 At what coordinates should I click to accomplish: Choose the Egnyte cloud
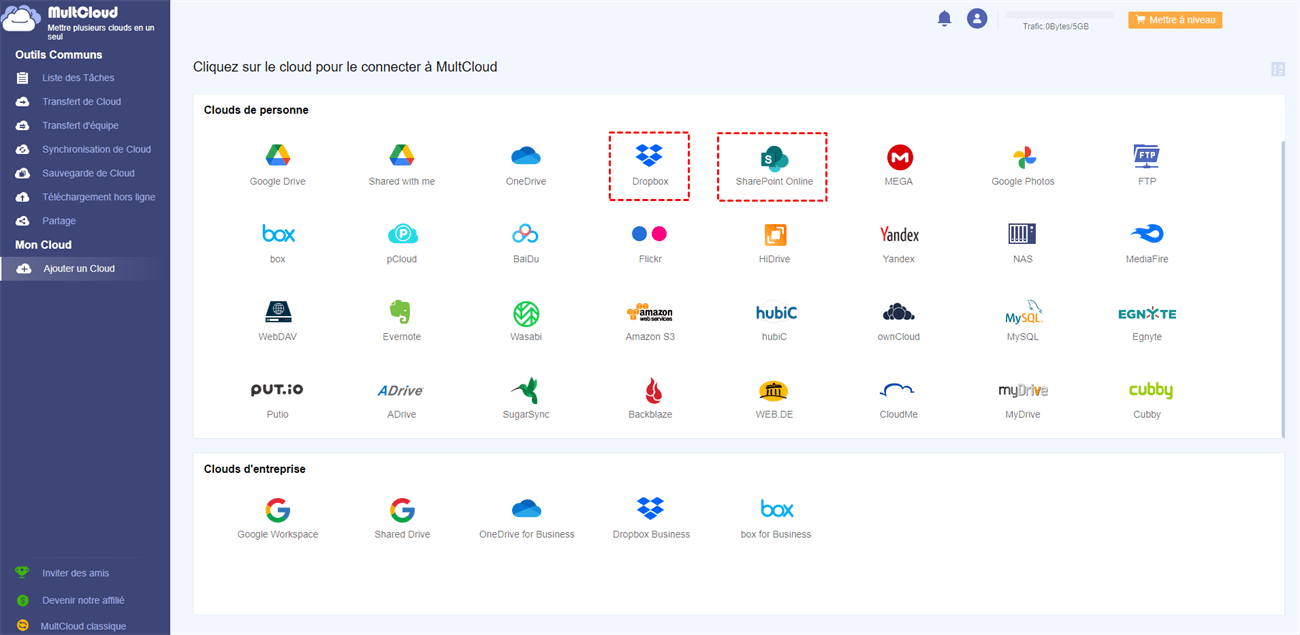[1146, 321]
